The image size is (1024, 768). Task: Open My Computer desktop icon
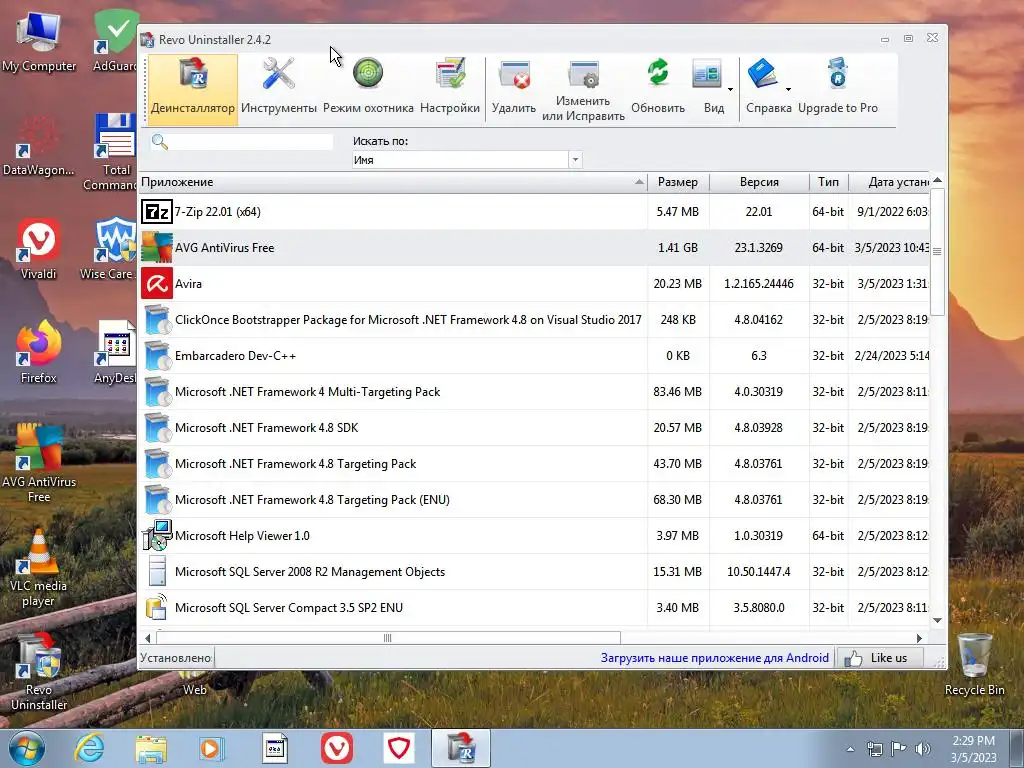[39, 42]
